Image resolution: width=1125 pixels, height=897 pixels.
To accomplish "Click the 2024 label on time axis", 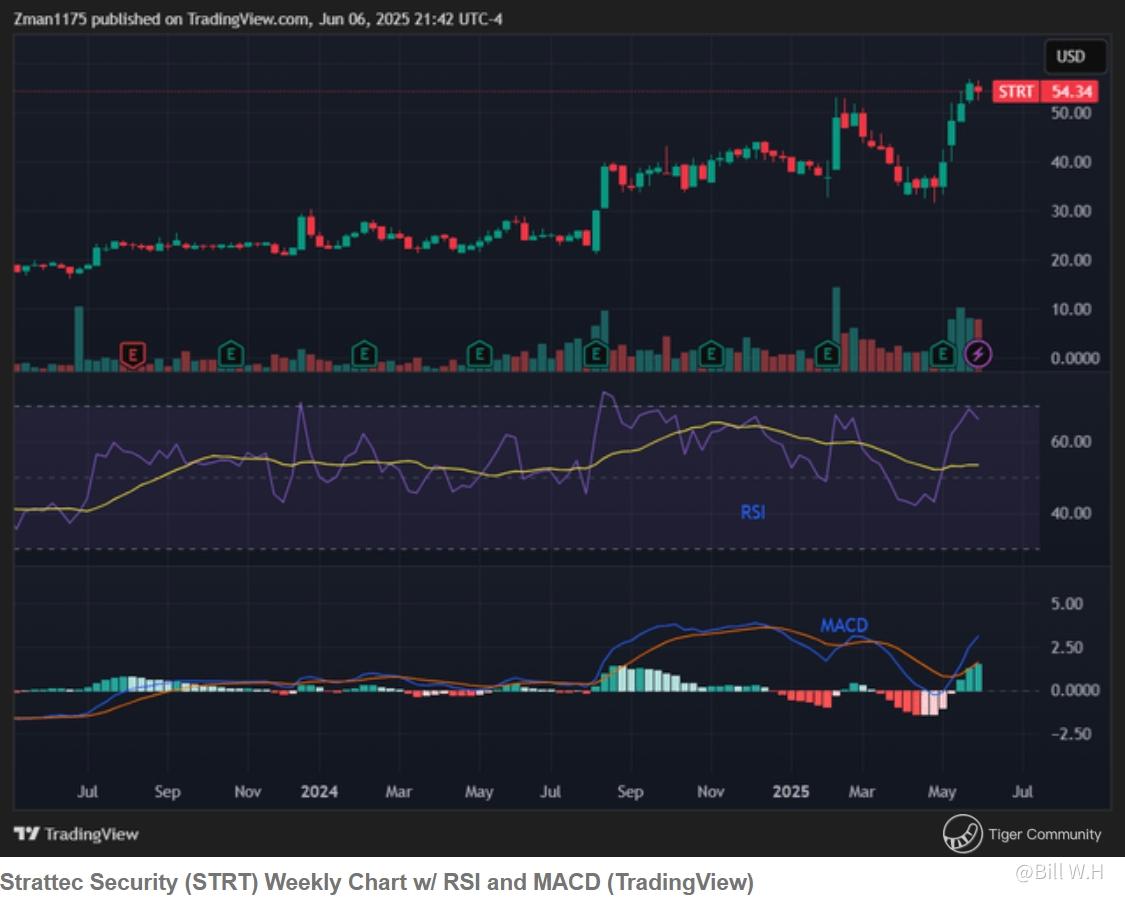I will coord(319,792).
